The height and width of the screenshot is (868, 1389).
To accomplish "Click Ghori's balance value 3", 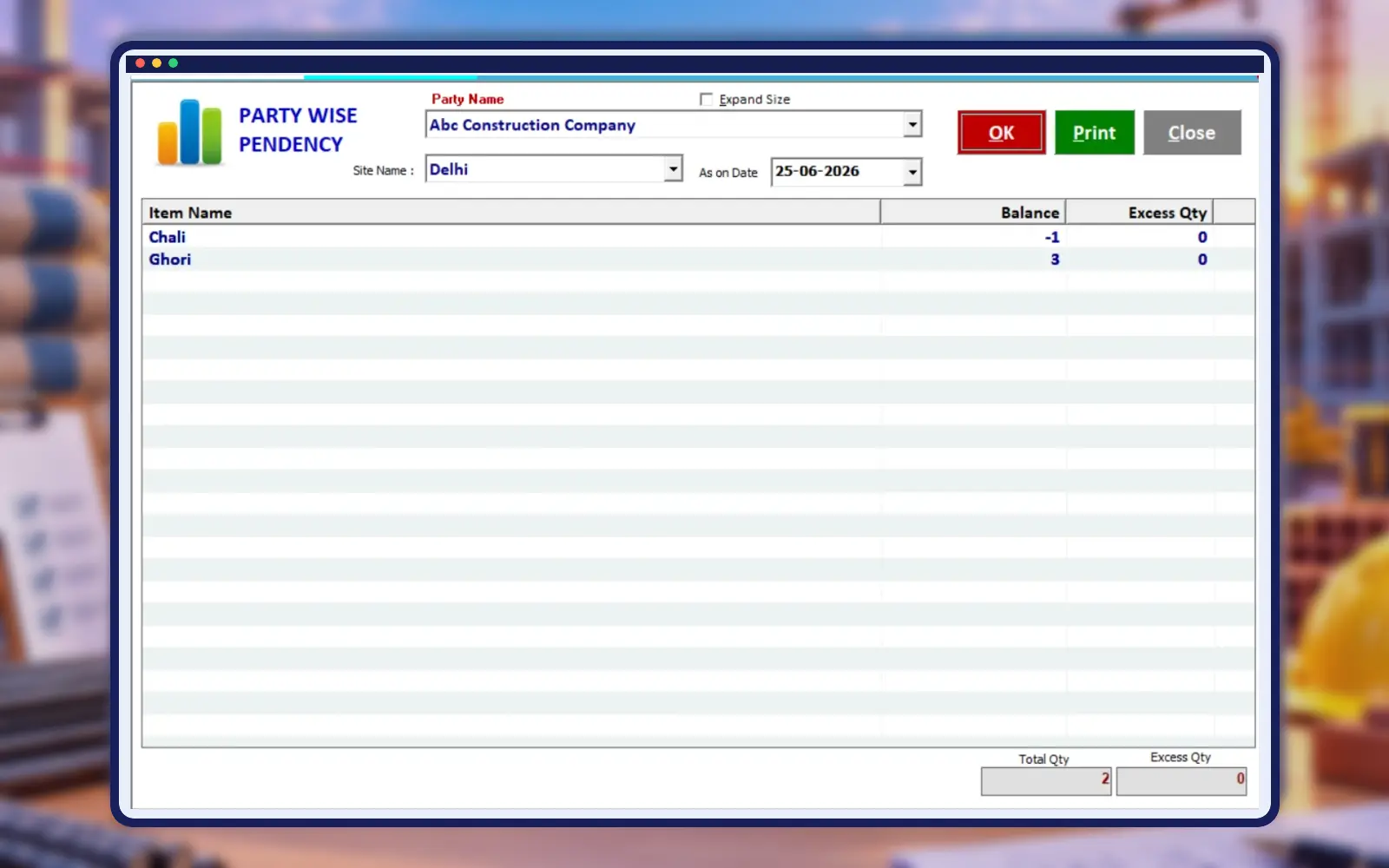I will coord(1055,260).
